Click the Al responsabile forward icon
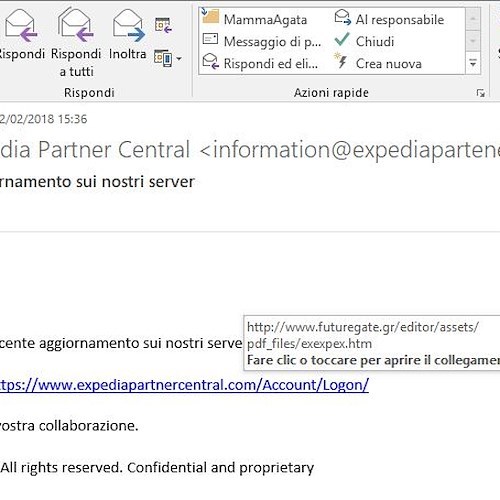This screenshot has width=500, height=500. point(343,18)
